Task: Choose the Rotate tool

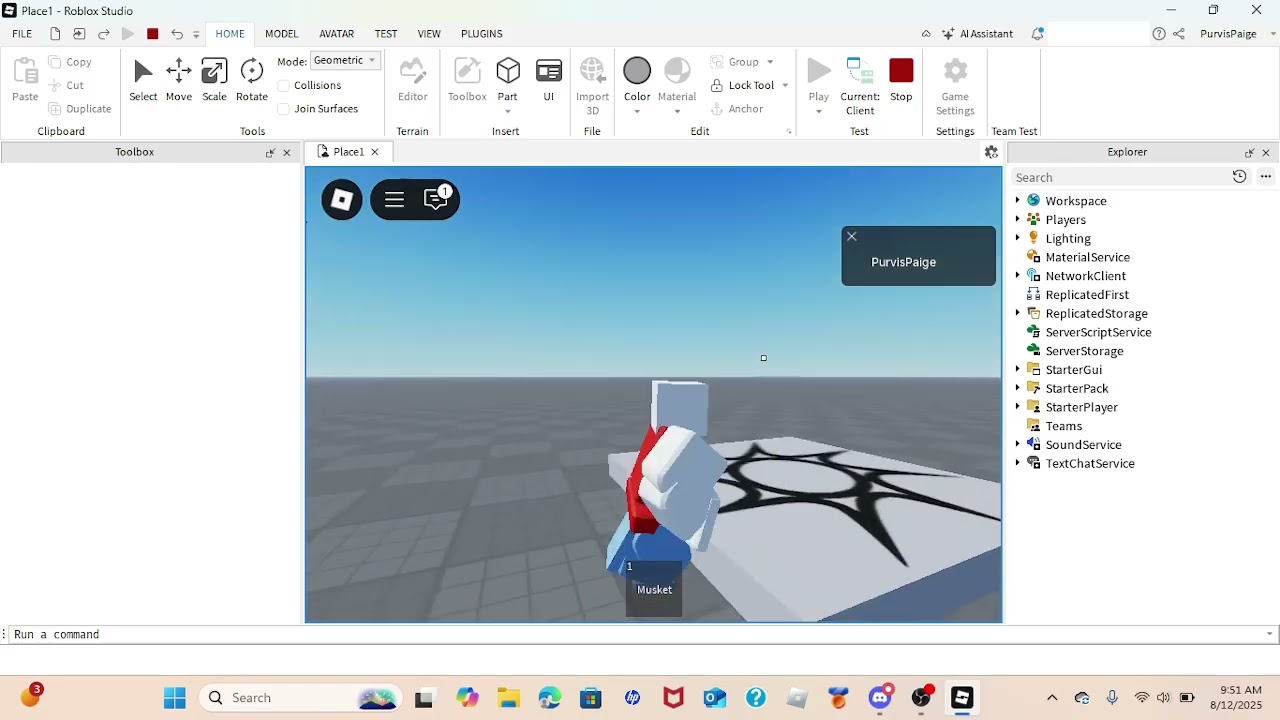Action: point(252,80)
